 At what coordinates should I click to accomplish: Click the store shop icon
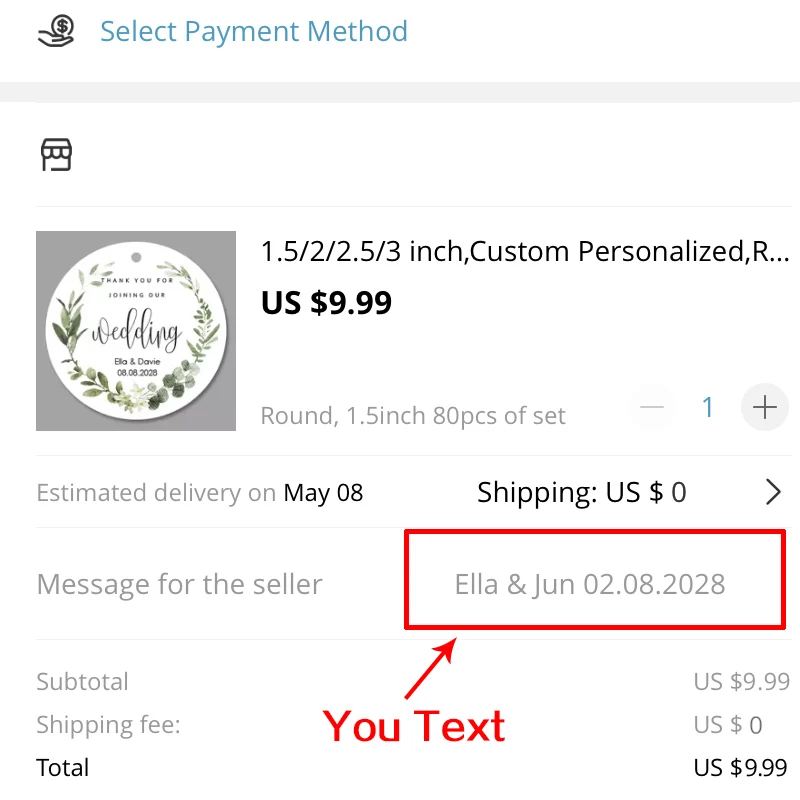(56, 155)
